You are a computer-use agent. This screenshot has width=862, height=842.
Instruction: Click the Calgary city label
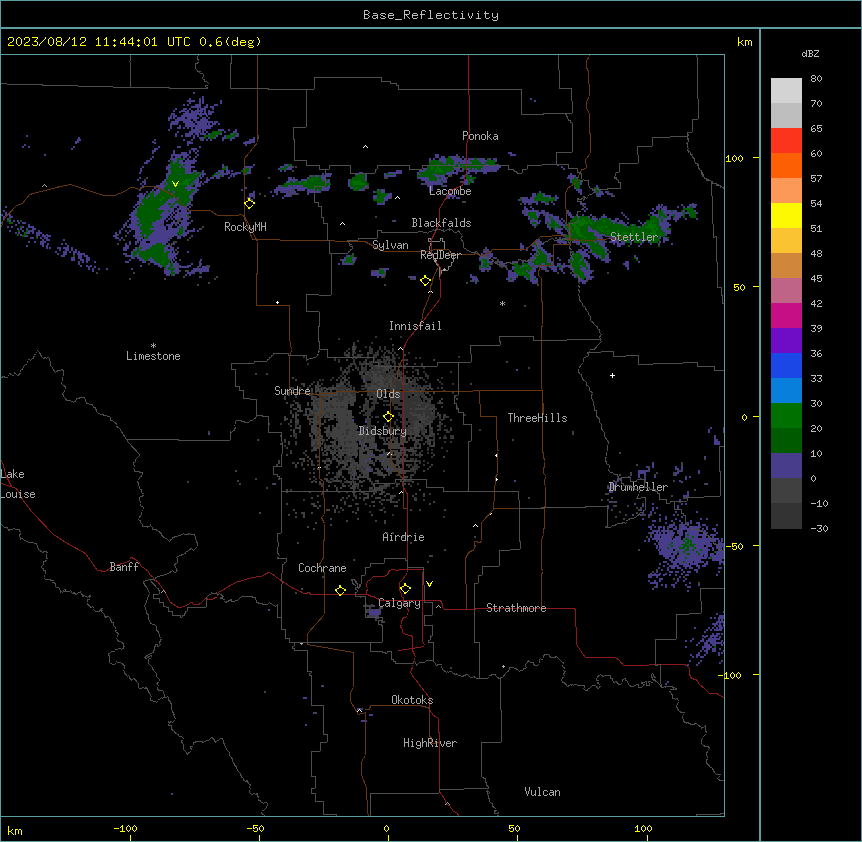pos(399,603)
